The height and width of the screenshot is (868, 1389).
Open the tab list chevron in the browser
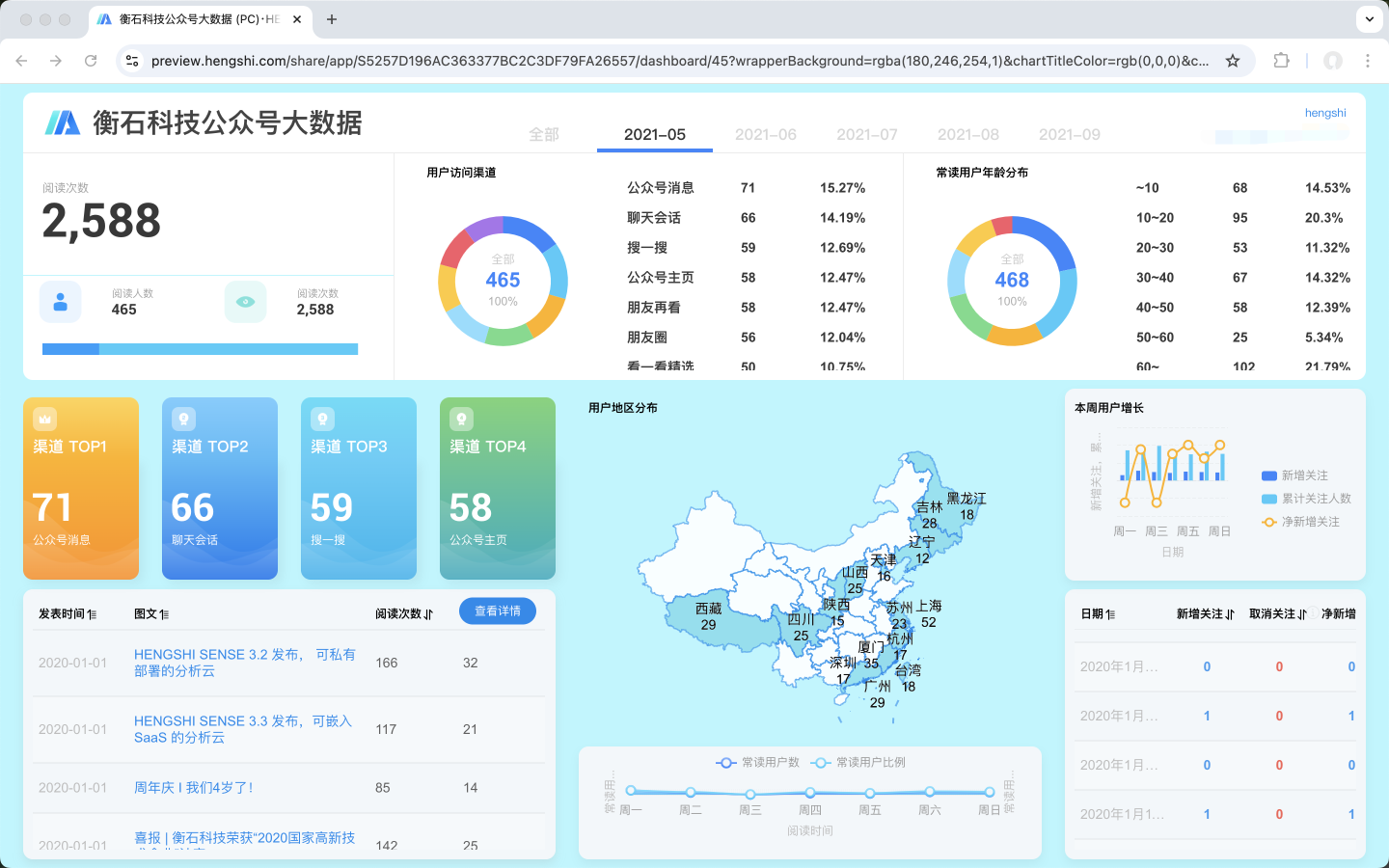point(1369,19)
